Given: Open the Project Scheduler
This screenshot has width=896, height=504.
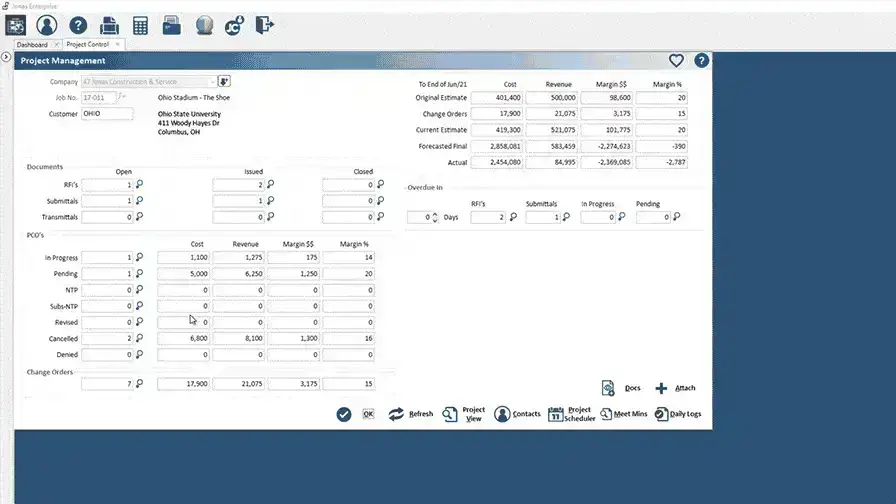Looking at the screenshot, I should pyautogui.click(x=571, y=414).
